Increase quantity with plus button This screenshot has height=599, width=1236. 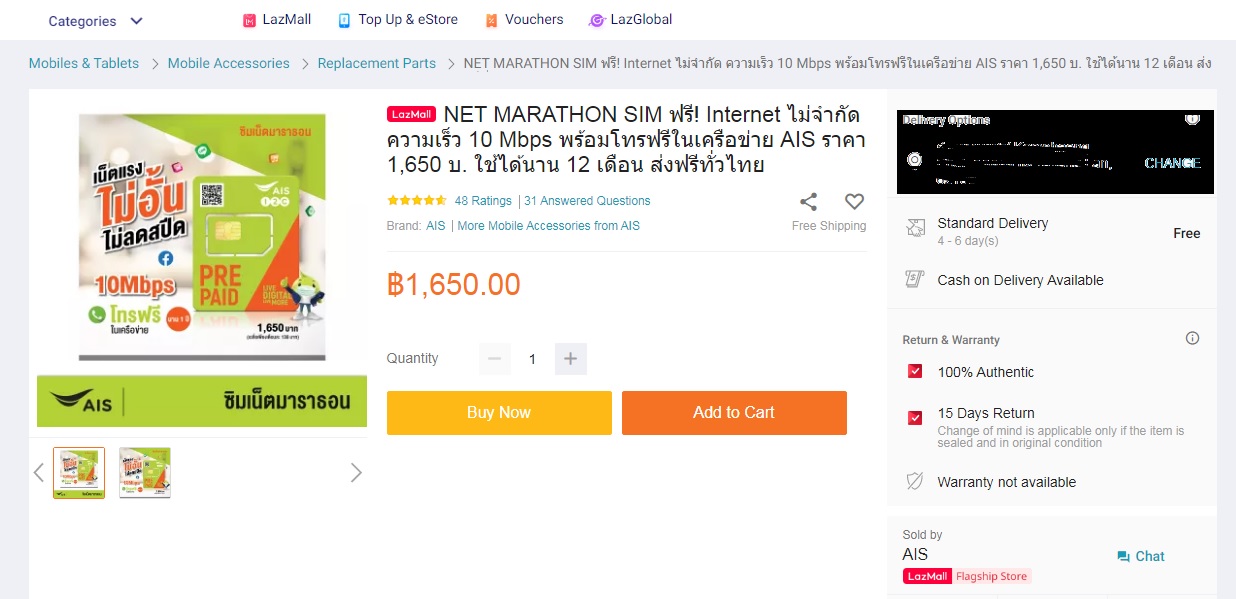click(x=570, y=358)
